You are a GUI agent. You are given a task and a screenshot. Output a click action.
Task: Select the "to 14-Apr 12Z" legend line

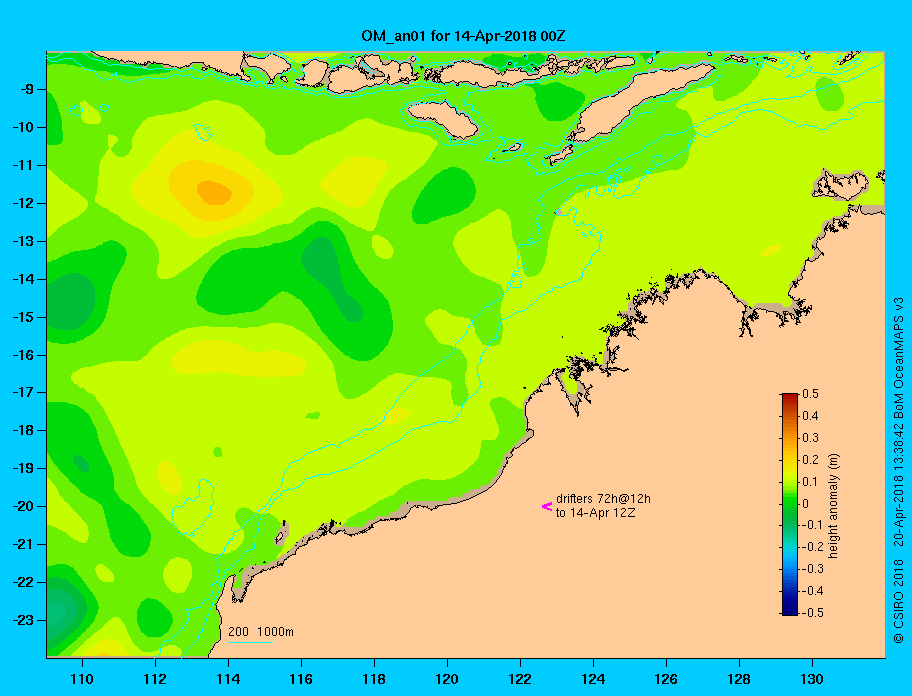click(596, 513)
